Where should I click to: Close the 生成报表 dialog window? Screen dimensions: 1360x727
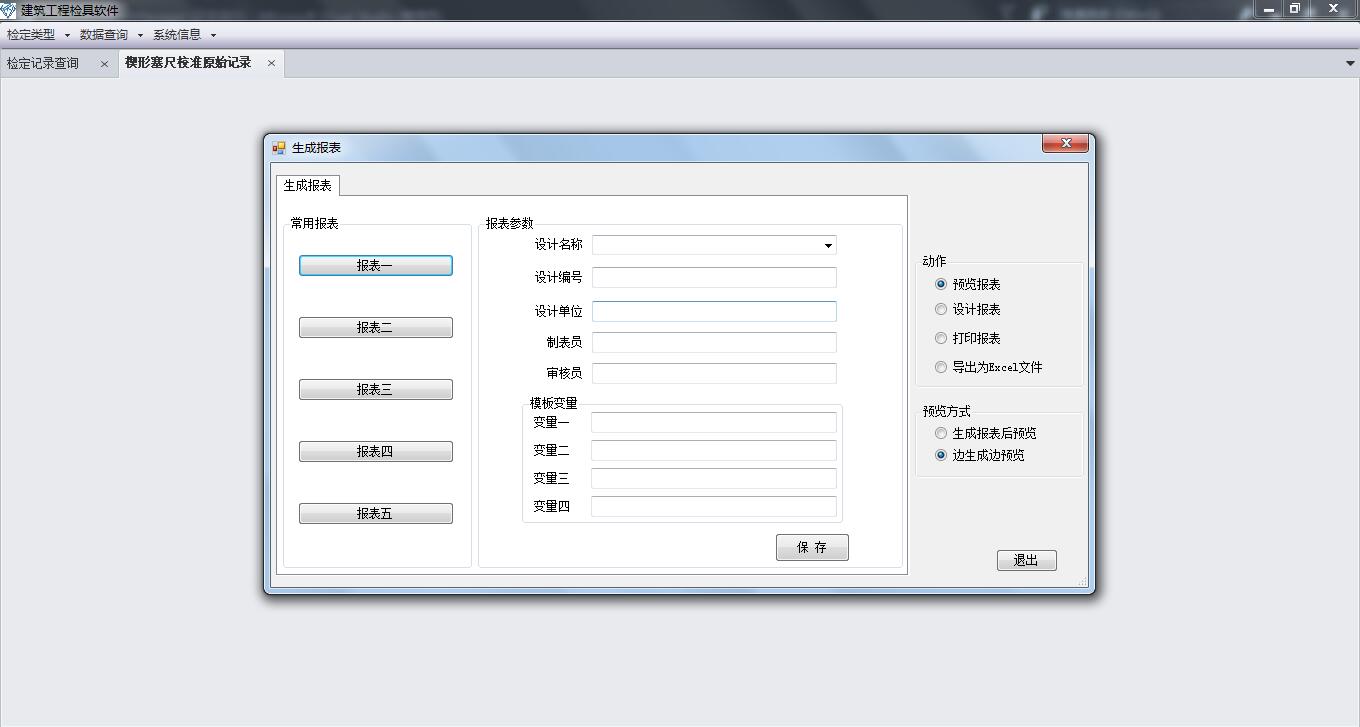pos(1065,144)
